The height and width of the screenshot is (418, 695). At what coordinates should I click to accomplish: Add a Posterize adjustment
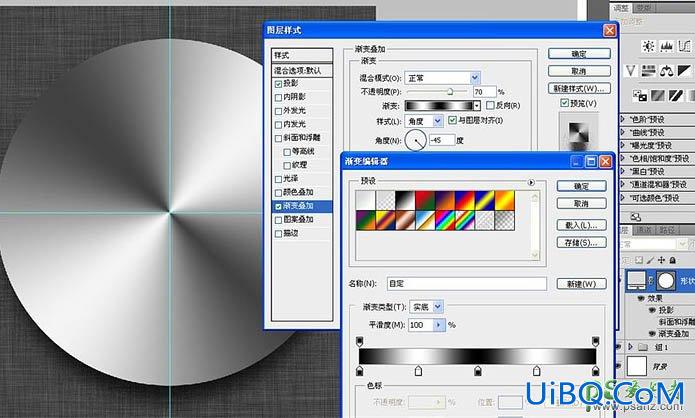click(658, 95)
